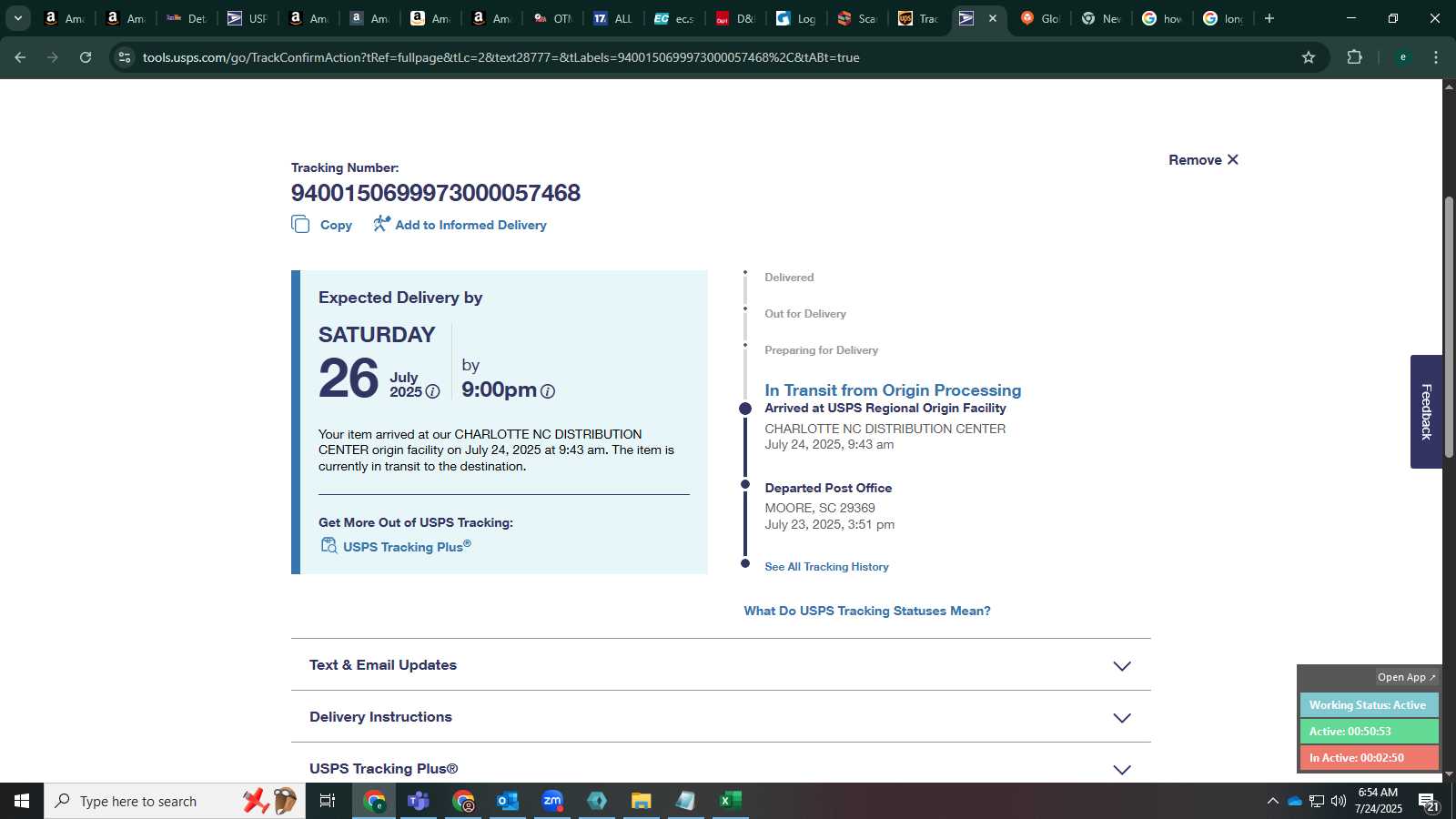The width and height of the screenshot is (1456, 819).
Task: Click the 'In Active: 00:02:50' timer
Action: click(1369, 758)
